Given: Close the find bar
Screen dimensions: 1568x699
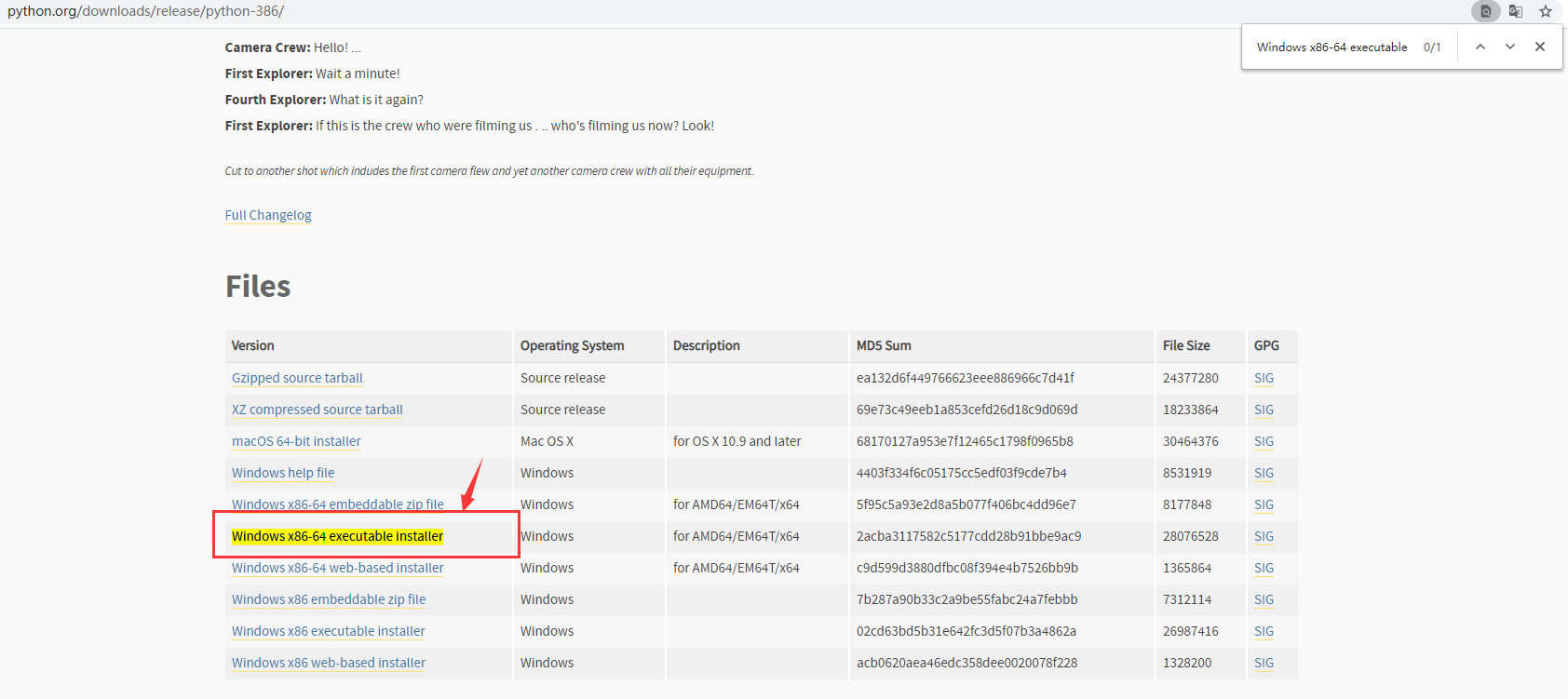Looking at the screenshot, I should click(x=1540, y=47).
